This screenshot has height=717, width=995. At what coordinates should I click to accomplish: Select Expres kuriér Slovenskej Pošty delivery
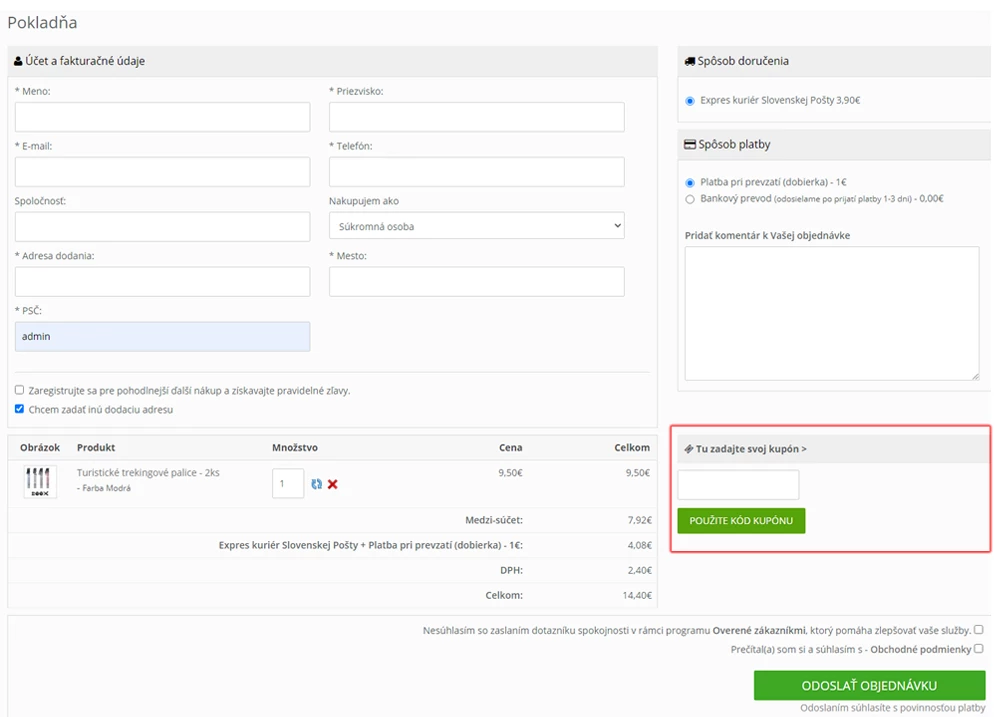pyautogui.click(x=690, y=101)
